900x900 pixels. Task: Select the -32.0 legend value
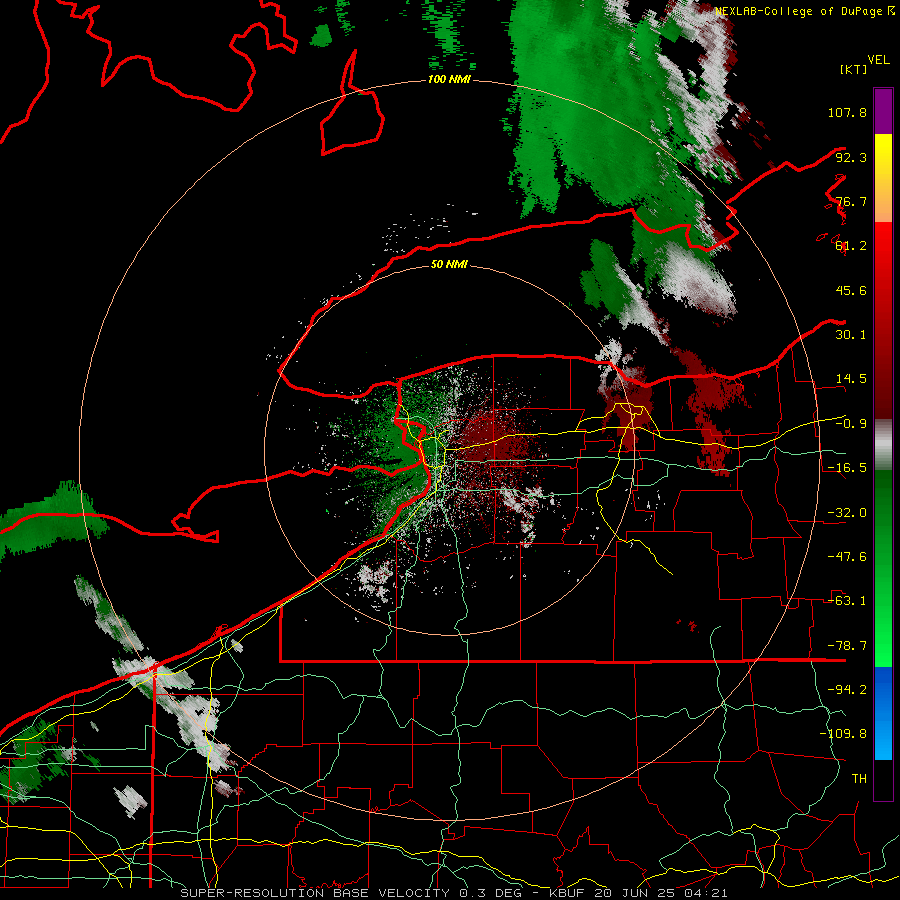[847, 513]
